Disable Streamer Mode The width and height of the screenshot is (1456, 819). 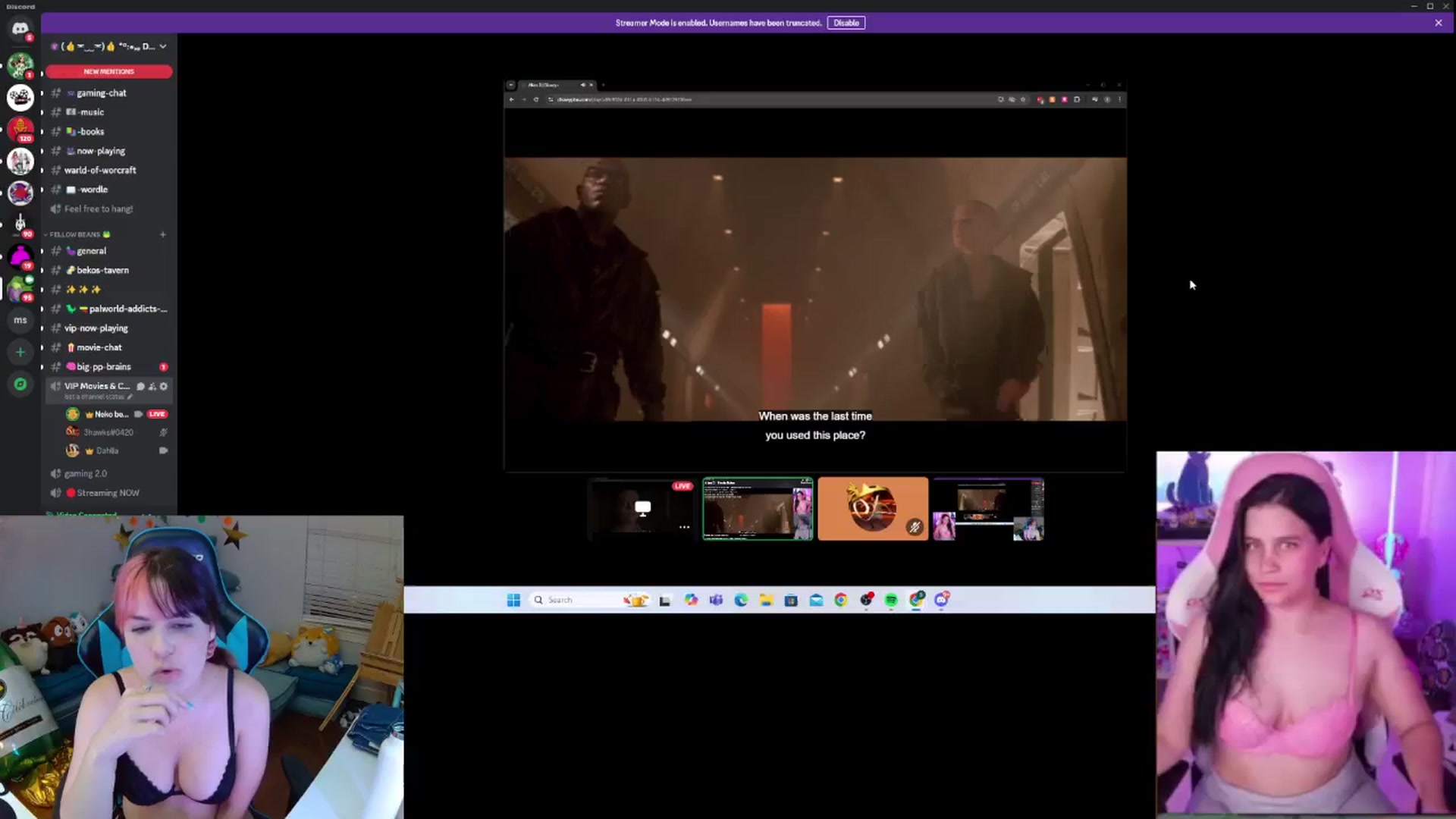(x=846, y=23)
